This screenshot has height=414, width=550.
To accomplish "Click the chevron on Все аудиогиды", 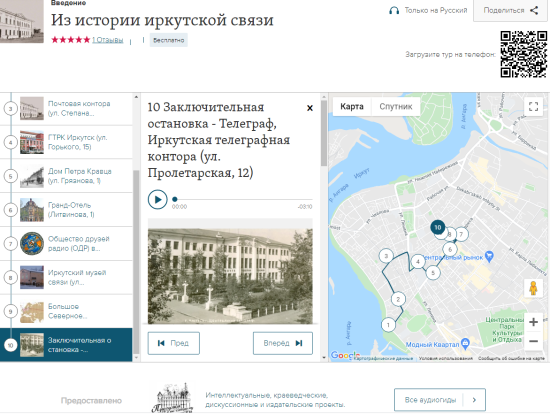I will [x=474, y=400].
